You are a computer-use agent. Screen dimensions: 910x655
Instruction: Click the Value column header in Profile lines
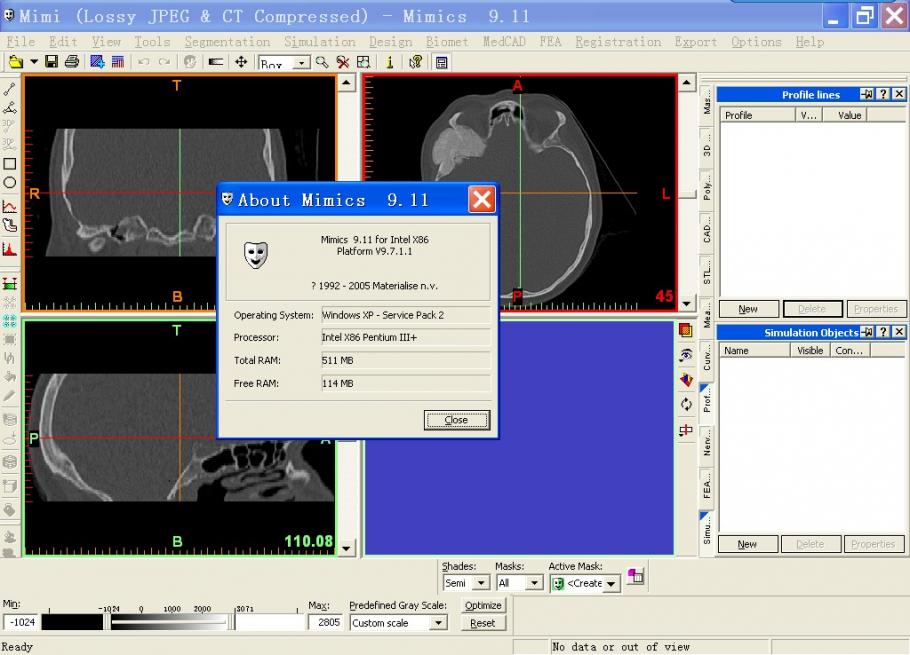coord(843,115)
